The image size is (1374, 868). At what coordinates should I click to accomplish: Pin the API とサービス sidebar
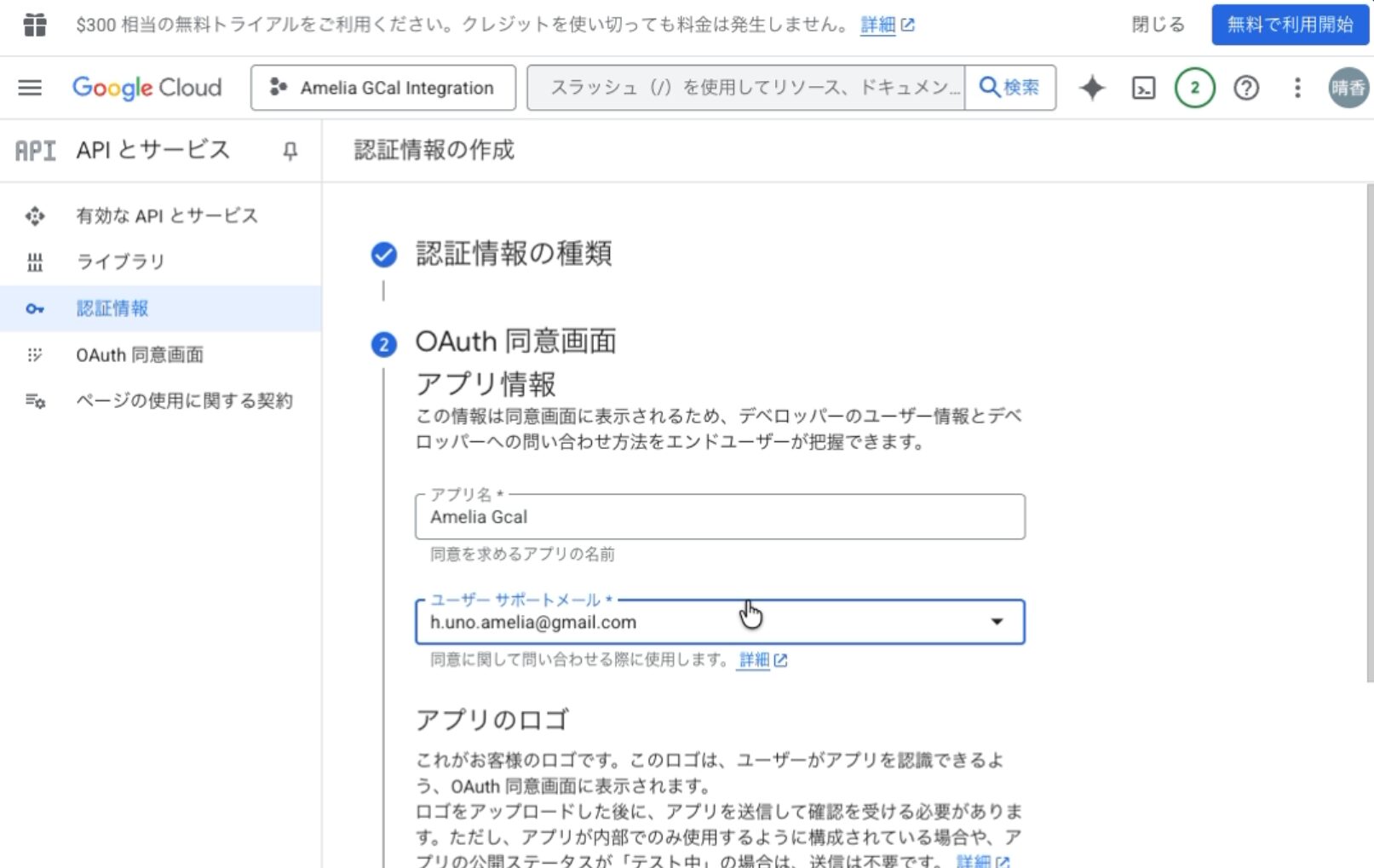[x=290, y=151]
